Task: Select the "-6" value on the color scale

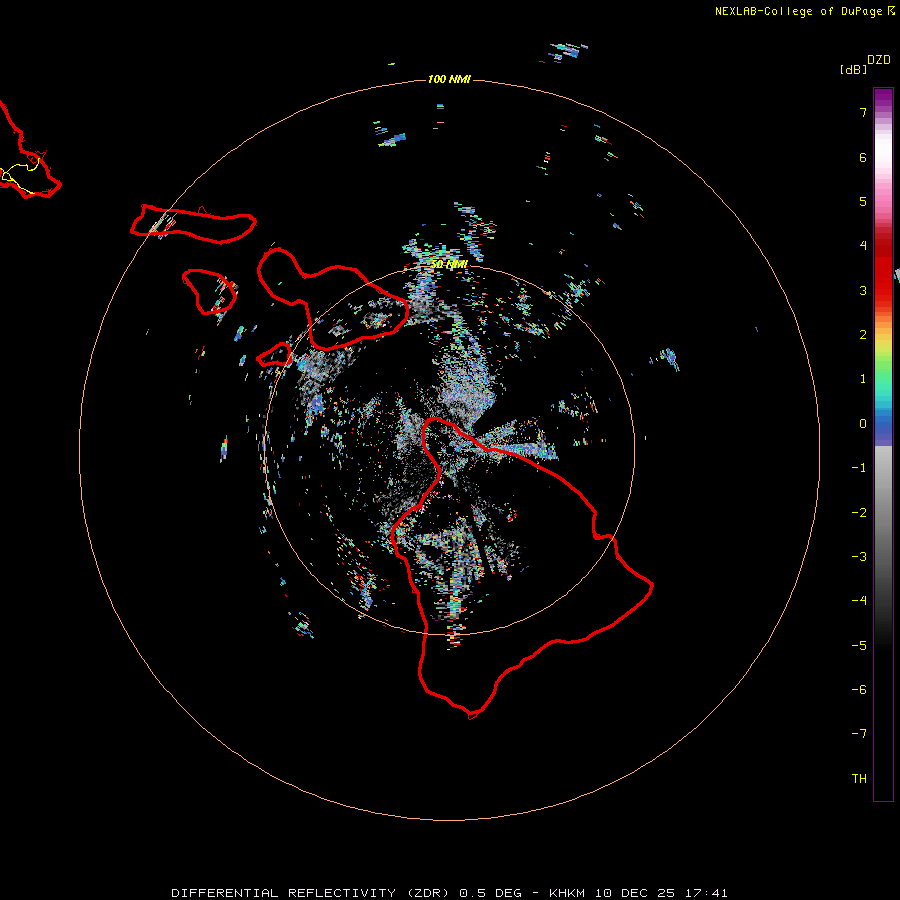Action: click(x=859, y=690)
